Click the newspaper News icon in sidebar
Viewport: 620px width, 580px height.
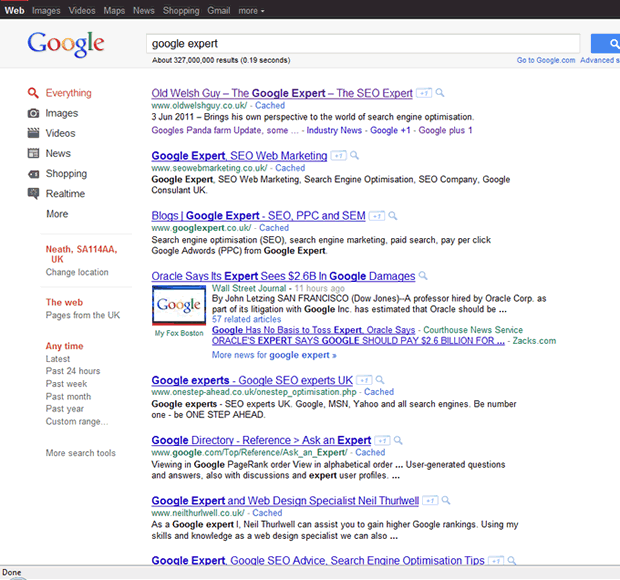pos(33,153)
